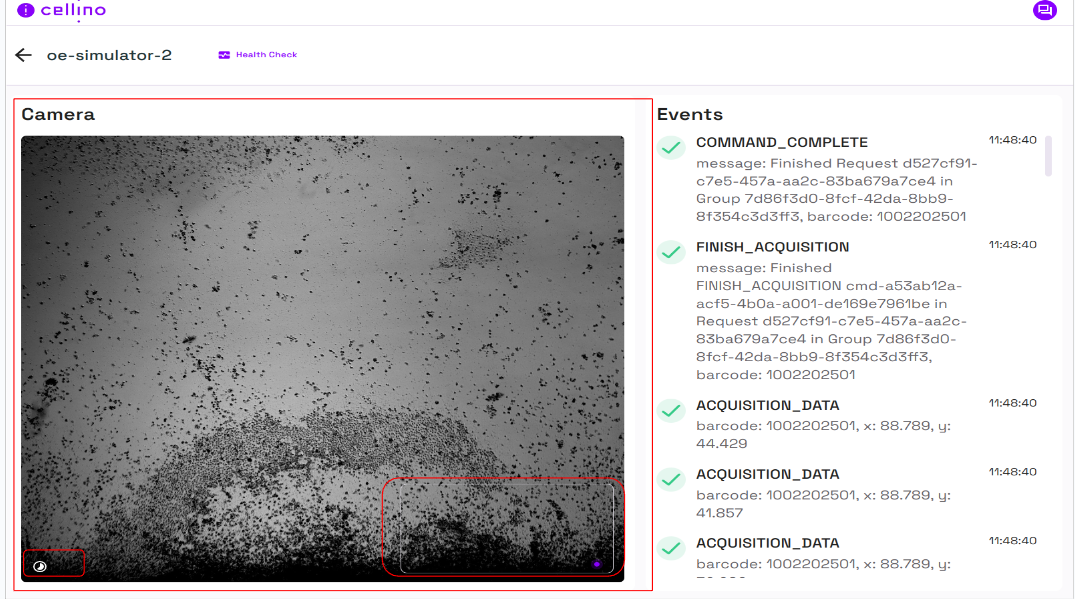Click the Events panel scrollbar
Image resolution: width=1075 pixels, height=599 pixels.
point(1048,156)
